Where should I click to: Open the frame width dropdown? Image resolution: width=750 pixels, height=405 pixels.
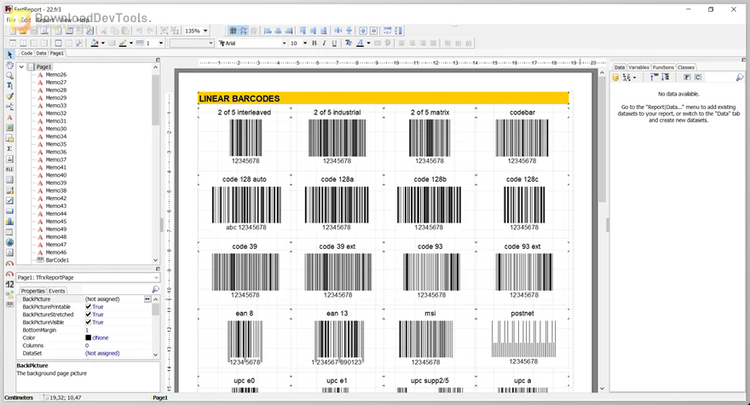click(x=161, y=43)
